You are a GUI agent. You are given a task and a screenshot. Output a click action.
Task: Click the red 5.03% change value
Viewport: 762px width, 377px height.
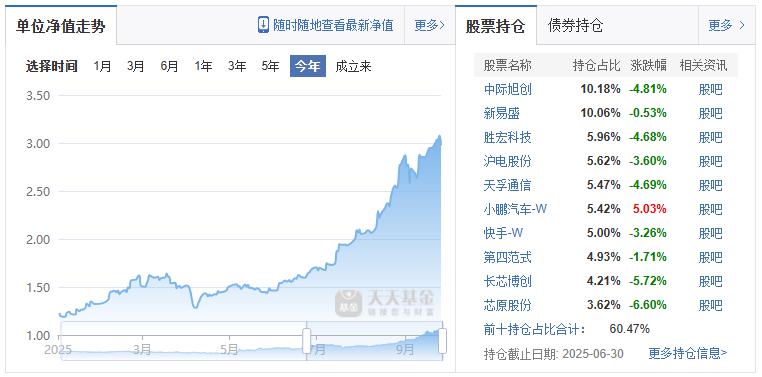pos(650,209)
